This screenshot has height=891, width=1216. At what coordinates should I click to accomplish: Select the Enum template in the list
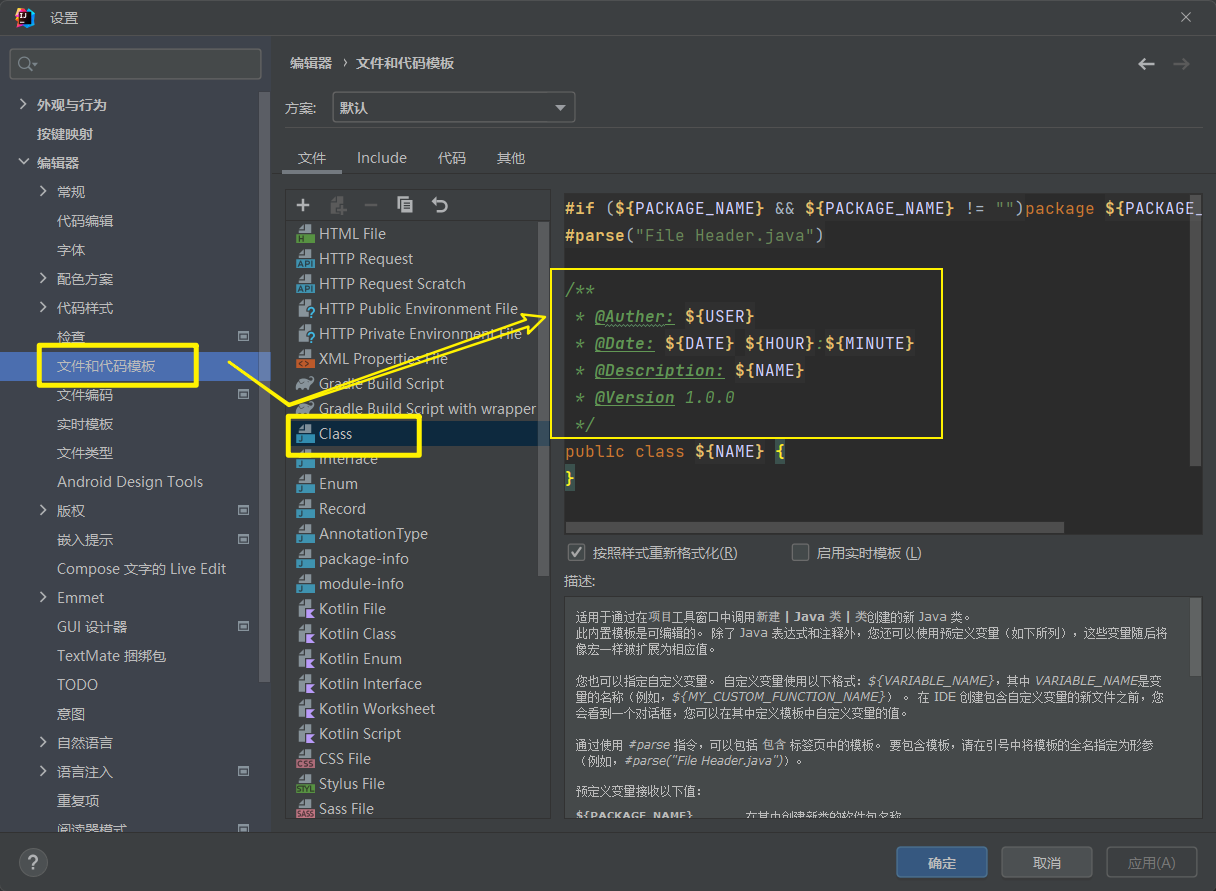[338, 484]
